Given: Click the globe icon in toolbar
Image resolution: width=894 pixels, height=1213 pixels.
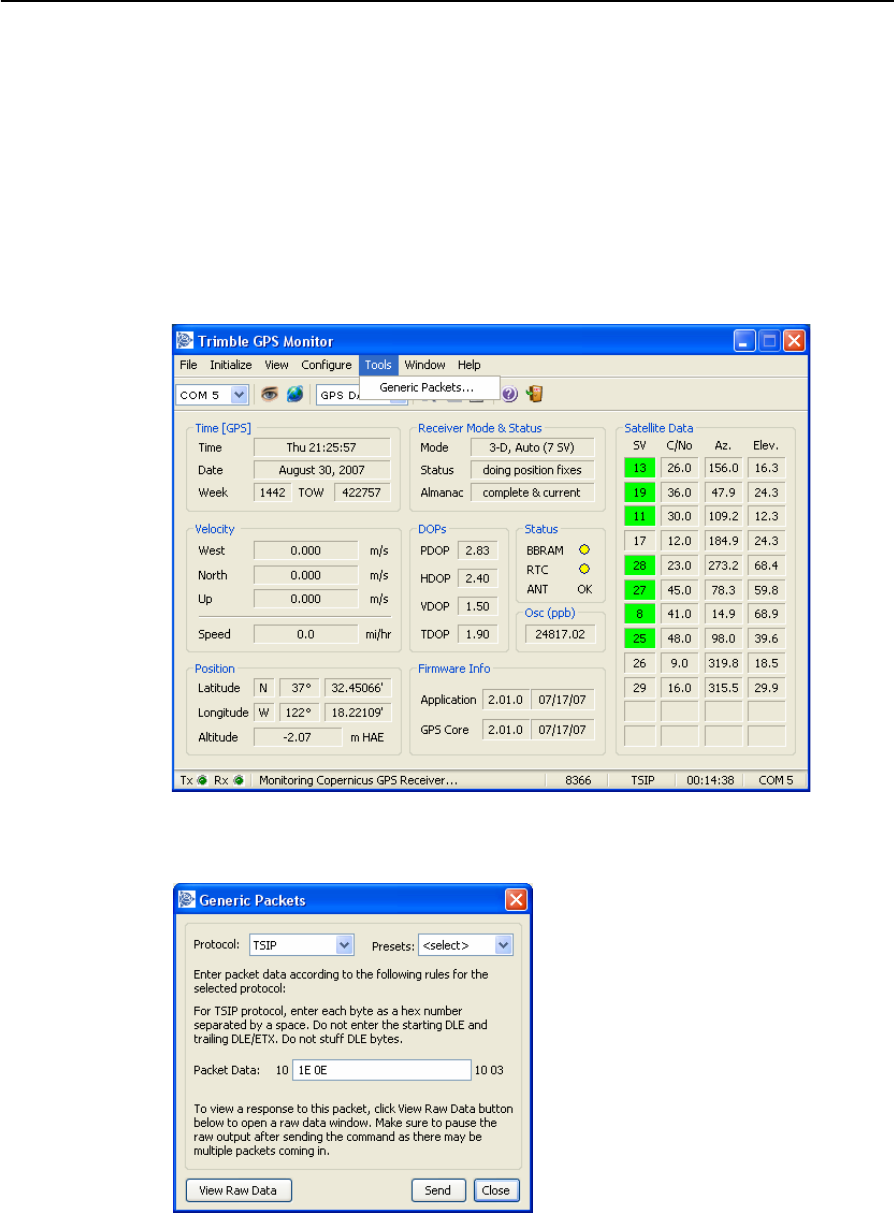Looking at the screenshot, I should [x=294, y=394].
